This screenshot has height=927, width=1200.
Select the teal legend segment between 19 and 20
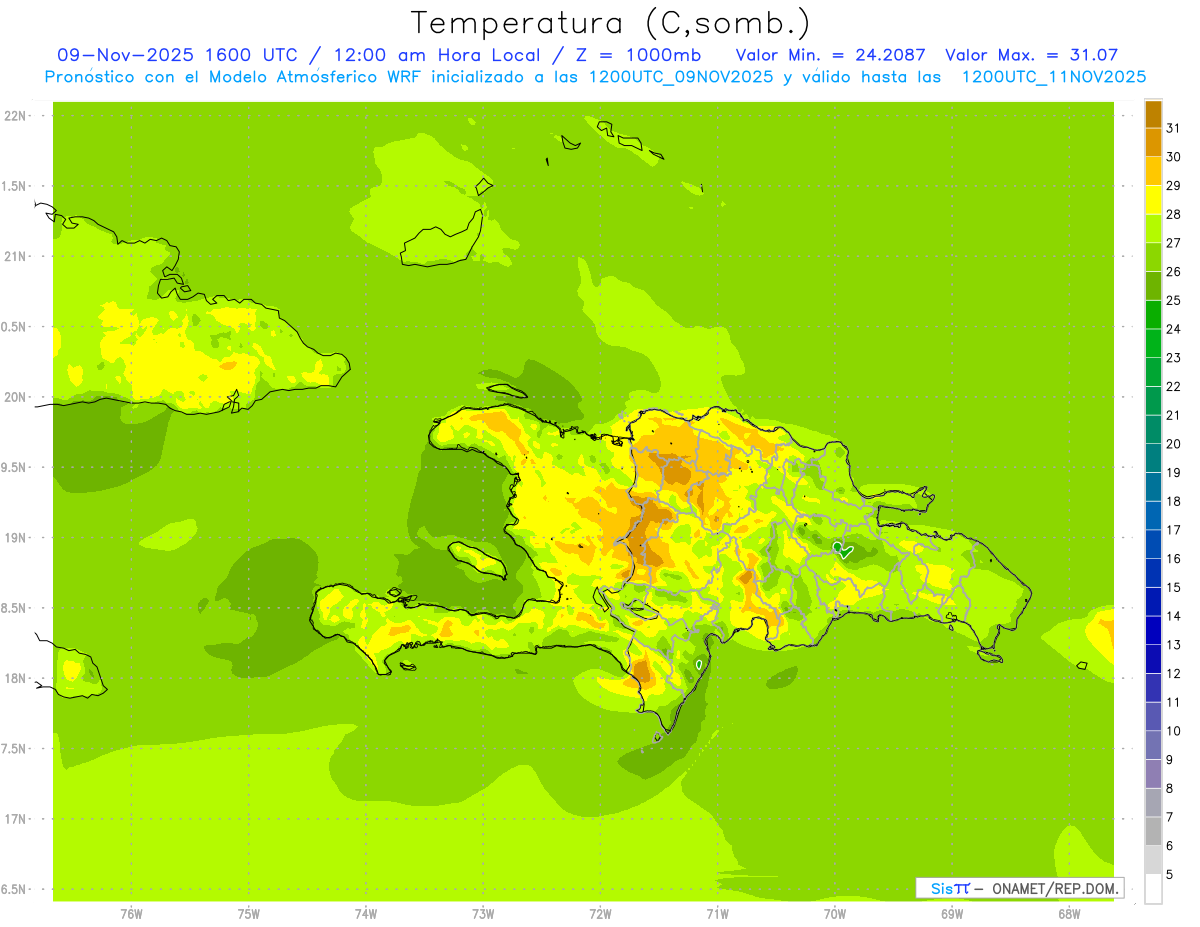[x=1153, y=458]
